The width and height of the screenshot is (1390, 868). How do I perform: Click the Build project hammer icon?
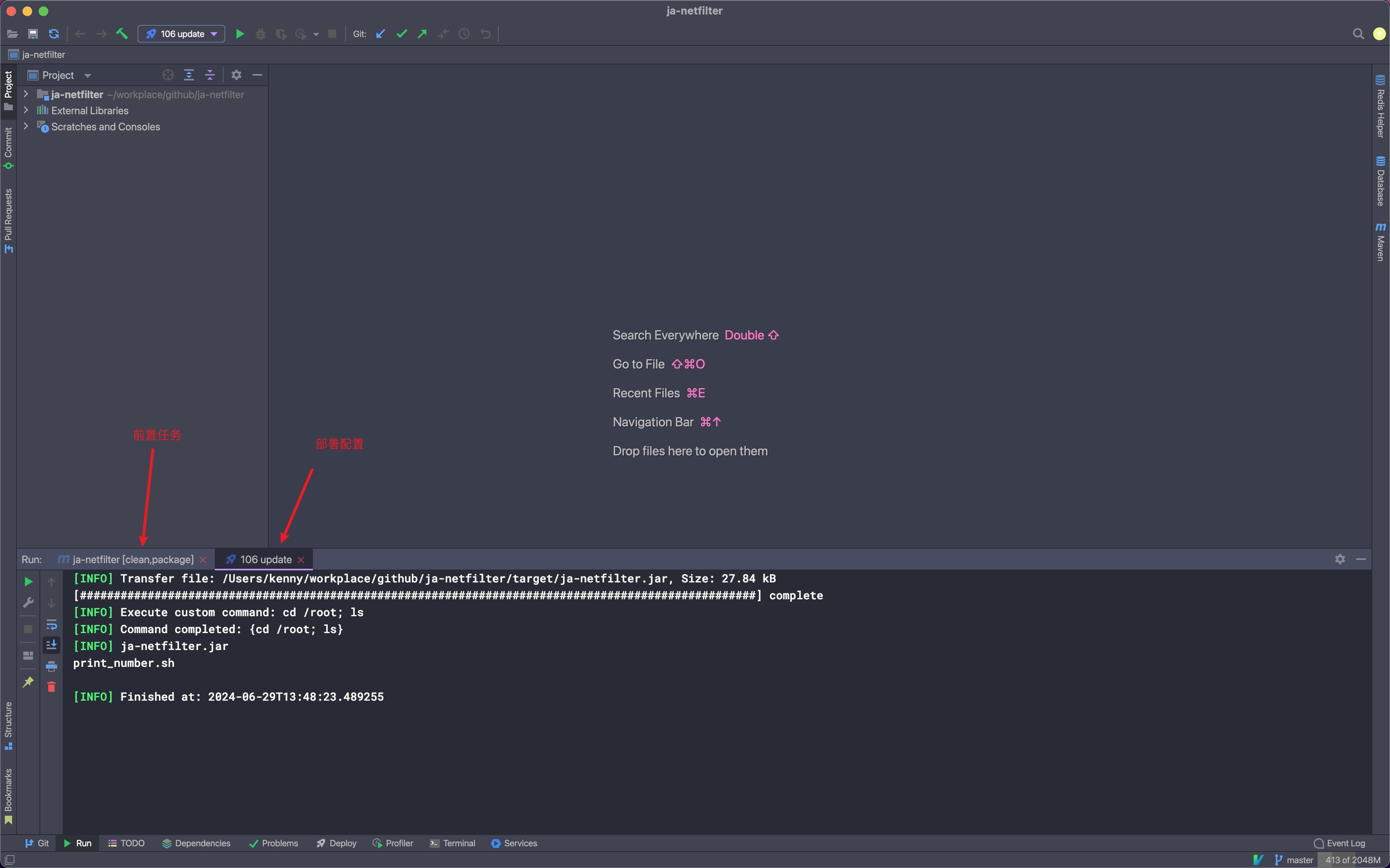click(122, 34)
